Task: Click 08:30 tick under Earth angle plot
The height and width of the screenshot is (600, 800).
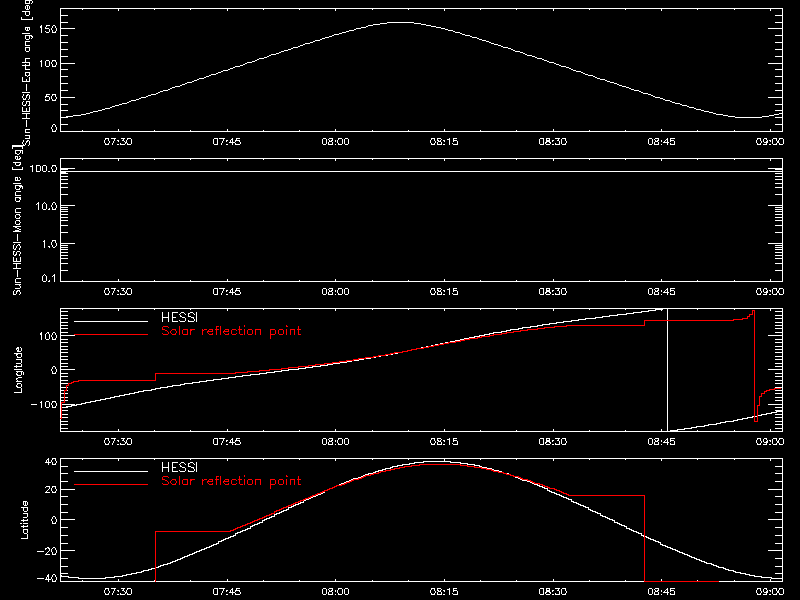Action: pyautogui.click(x=553, y=141)
